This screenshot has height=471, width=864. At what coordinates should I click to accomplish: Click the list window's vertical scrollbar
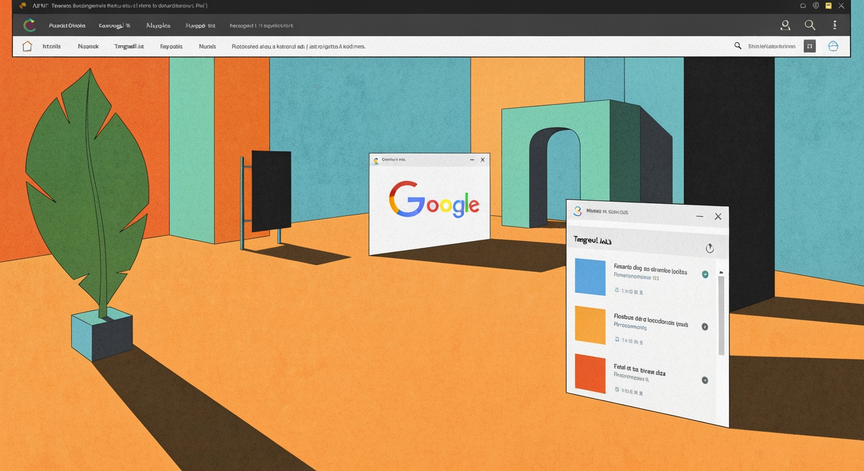click(x=721, y=316)
